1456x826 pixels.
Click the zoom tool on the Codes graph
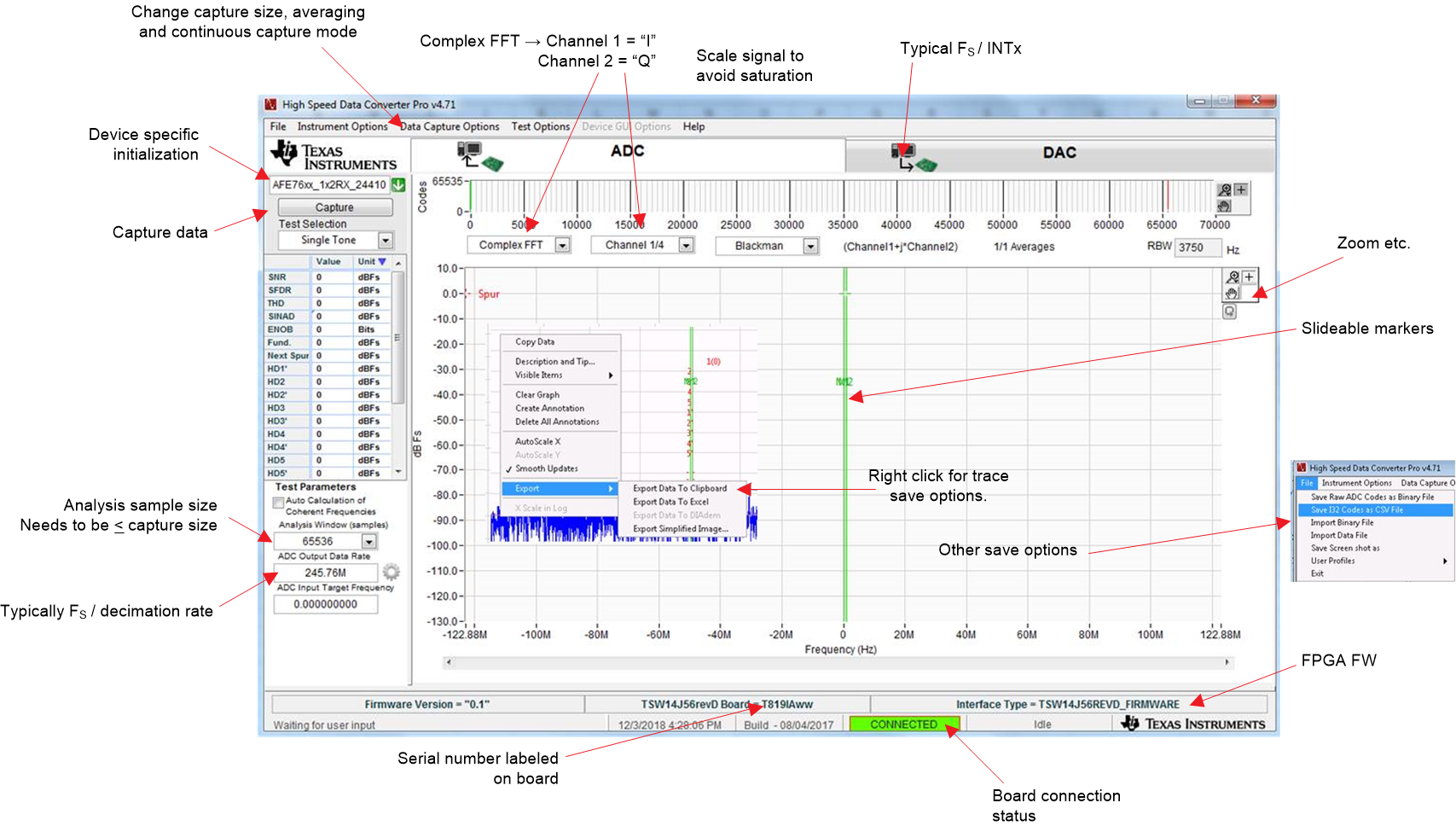[1225, 190]
